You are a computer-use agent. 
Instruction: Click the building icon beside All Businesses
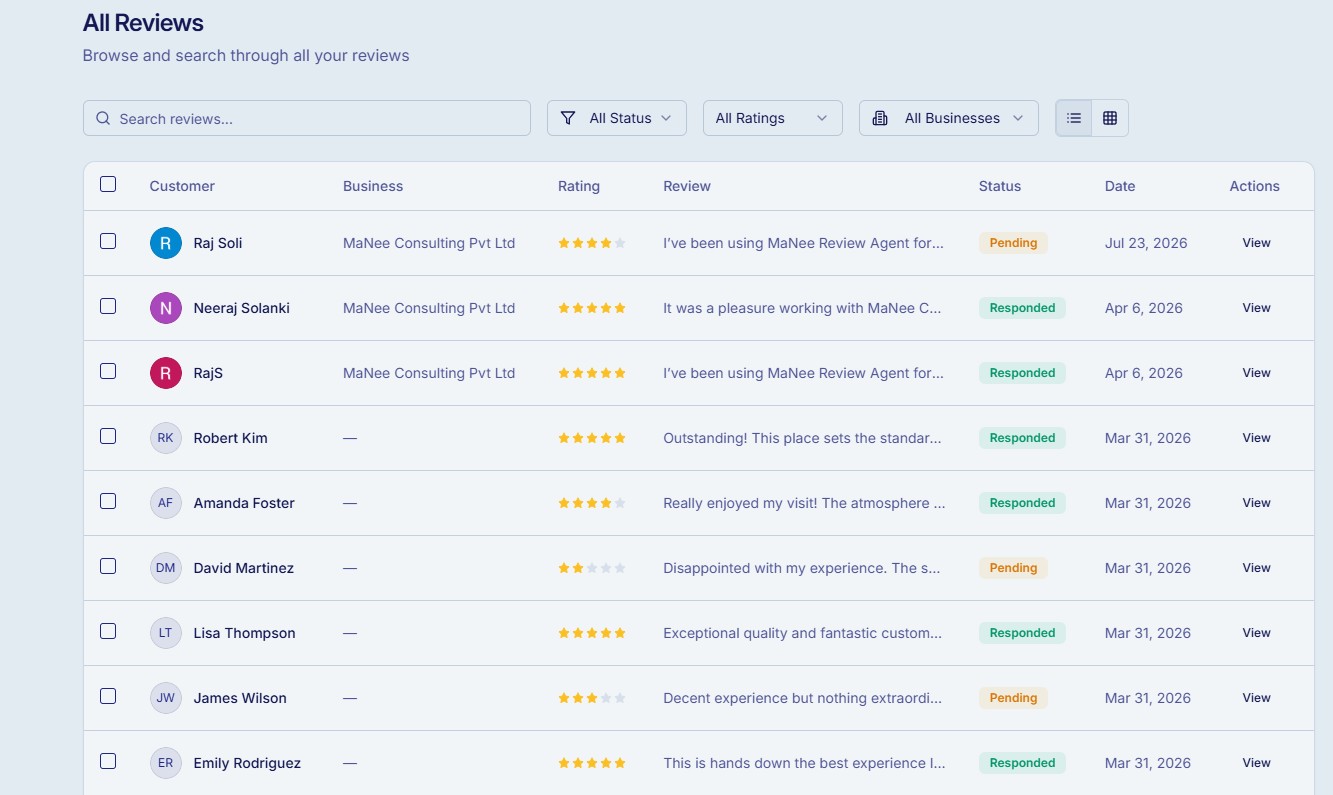880,118
